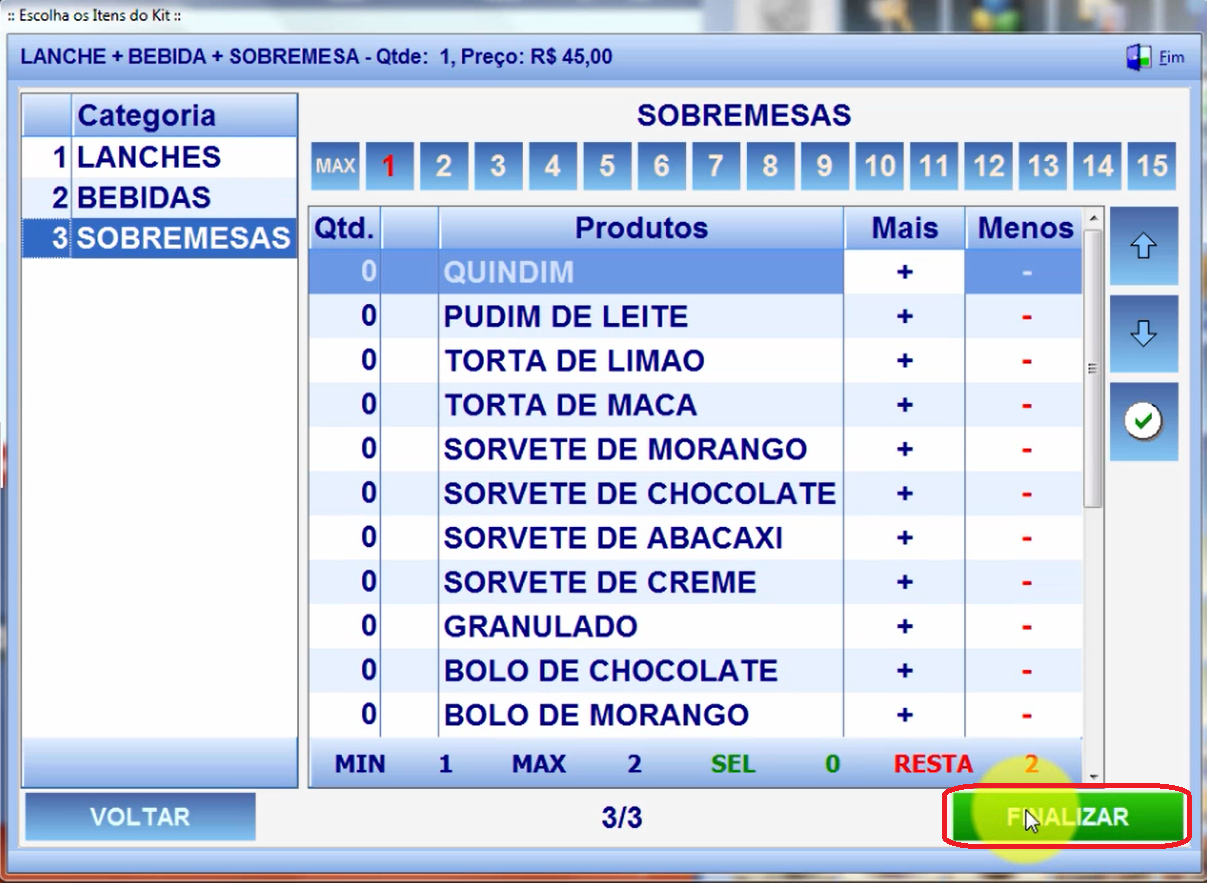Select quantity 5 in number row
Viewport: 1207px width, 883px height.
(607, 166)
